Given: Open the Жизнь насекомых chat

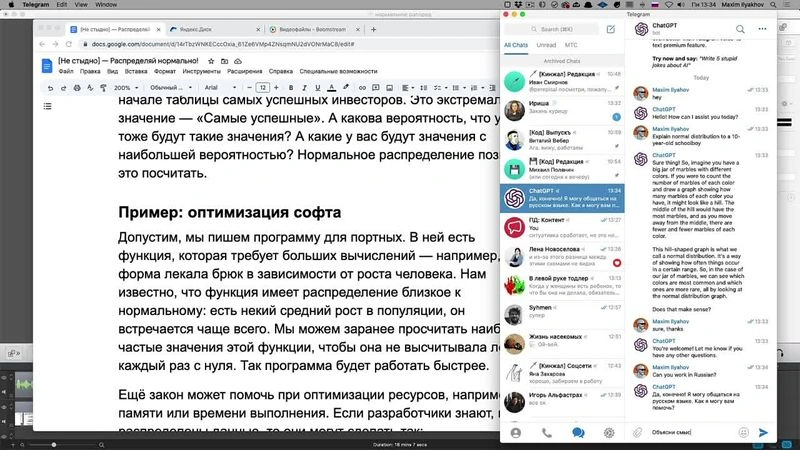Looking at the screenshot, I should 562,344.
